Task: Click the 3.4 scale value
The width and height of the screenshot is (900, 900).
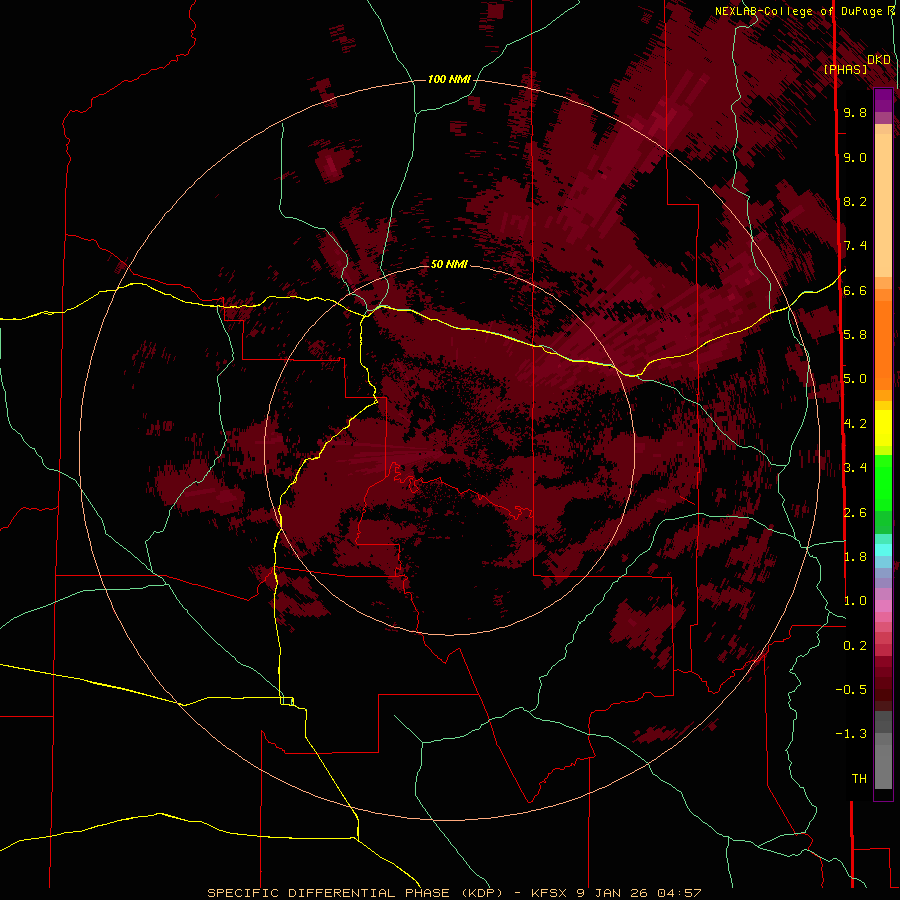Action: click(855, 468)
